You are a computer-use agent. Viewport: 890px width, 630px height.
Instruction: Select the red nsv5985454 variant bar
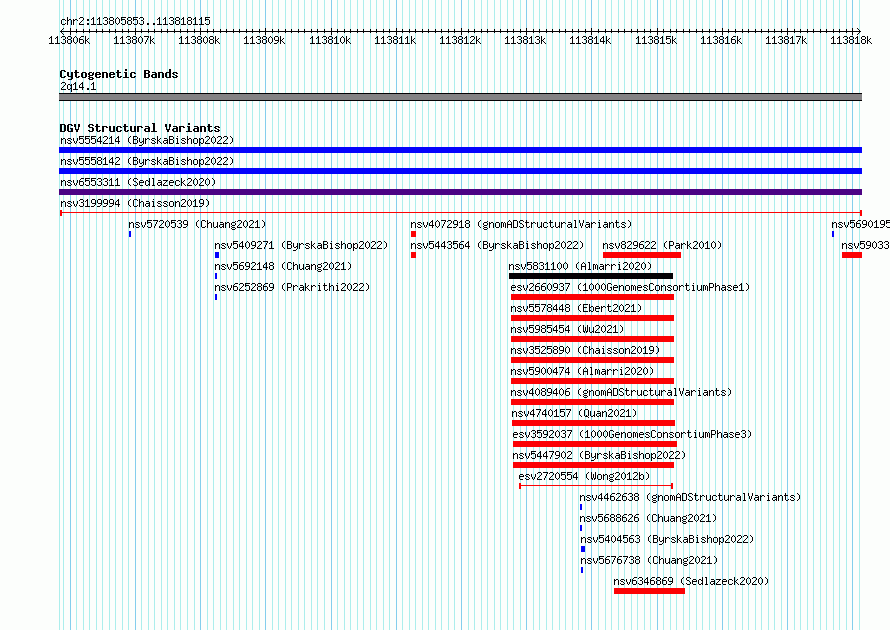pos(593,339)
